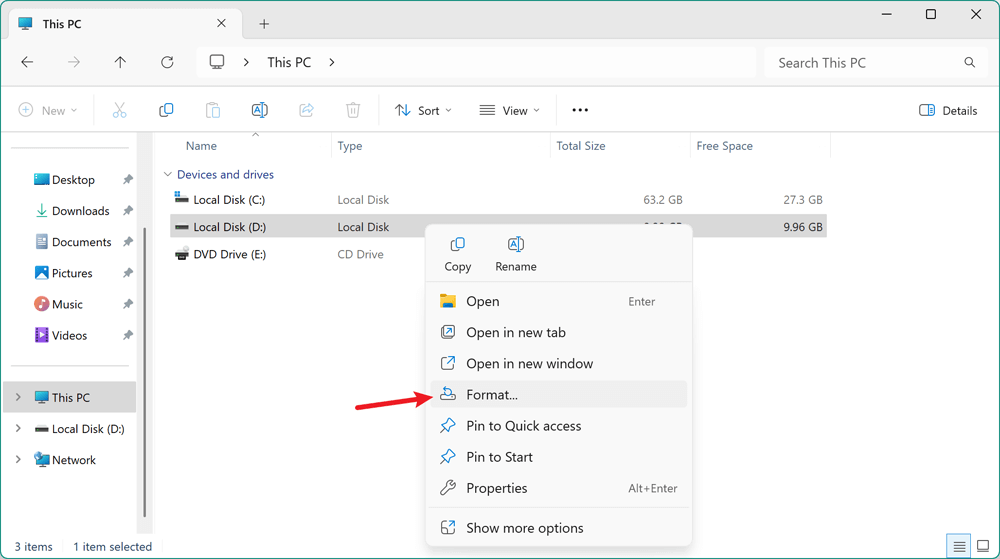Expand This PC in navigation pane
Image resolution: width=1000 pixels, height=559 pixels.
click(18, 397)
